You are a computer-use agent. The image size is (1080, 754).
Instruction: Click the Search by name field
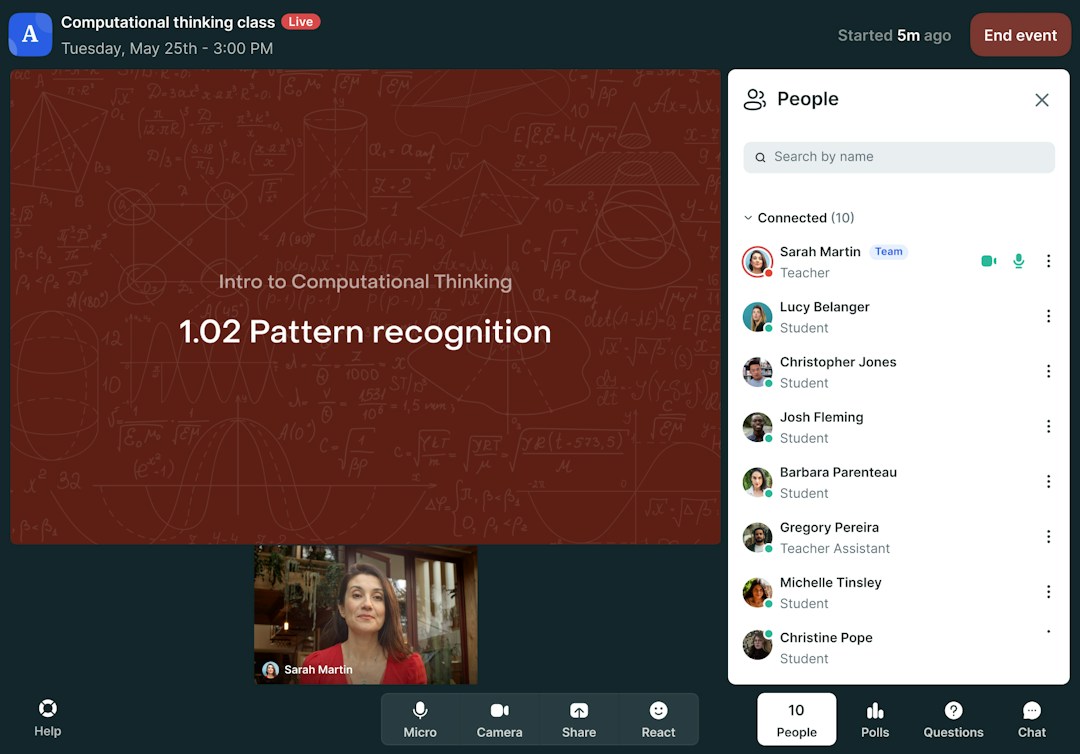[899, 157]
